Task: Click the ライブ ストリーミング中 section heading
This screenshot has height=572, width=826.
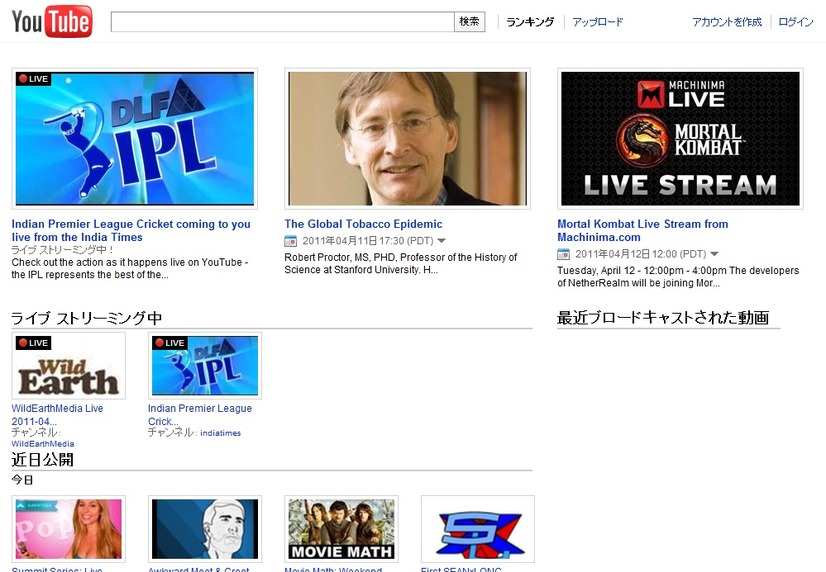Action: [x=86, y=318]
